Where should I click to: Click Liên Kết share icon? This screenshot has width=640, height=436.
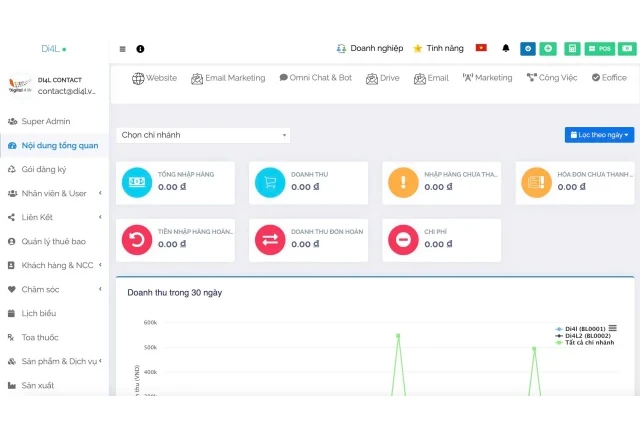coord(11,217)
